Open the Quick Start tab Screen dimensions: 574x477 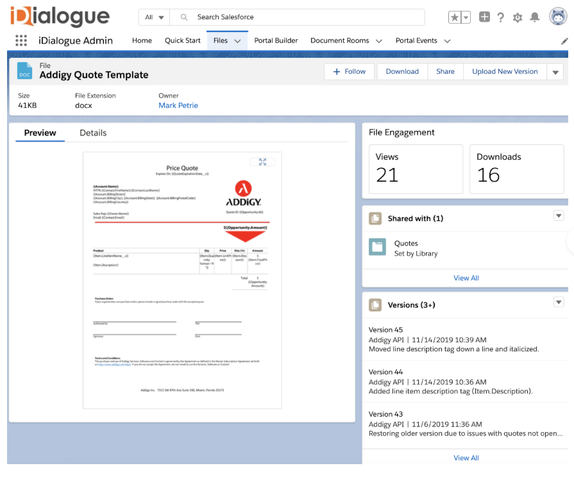point(182,41)
